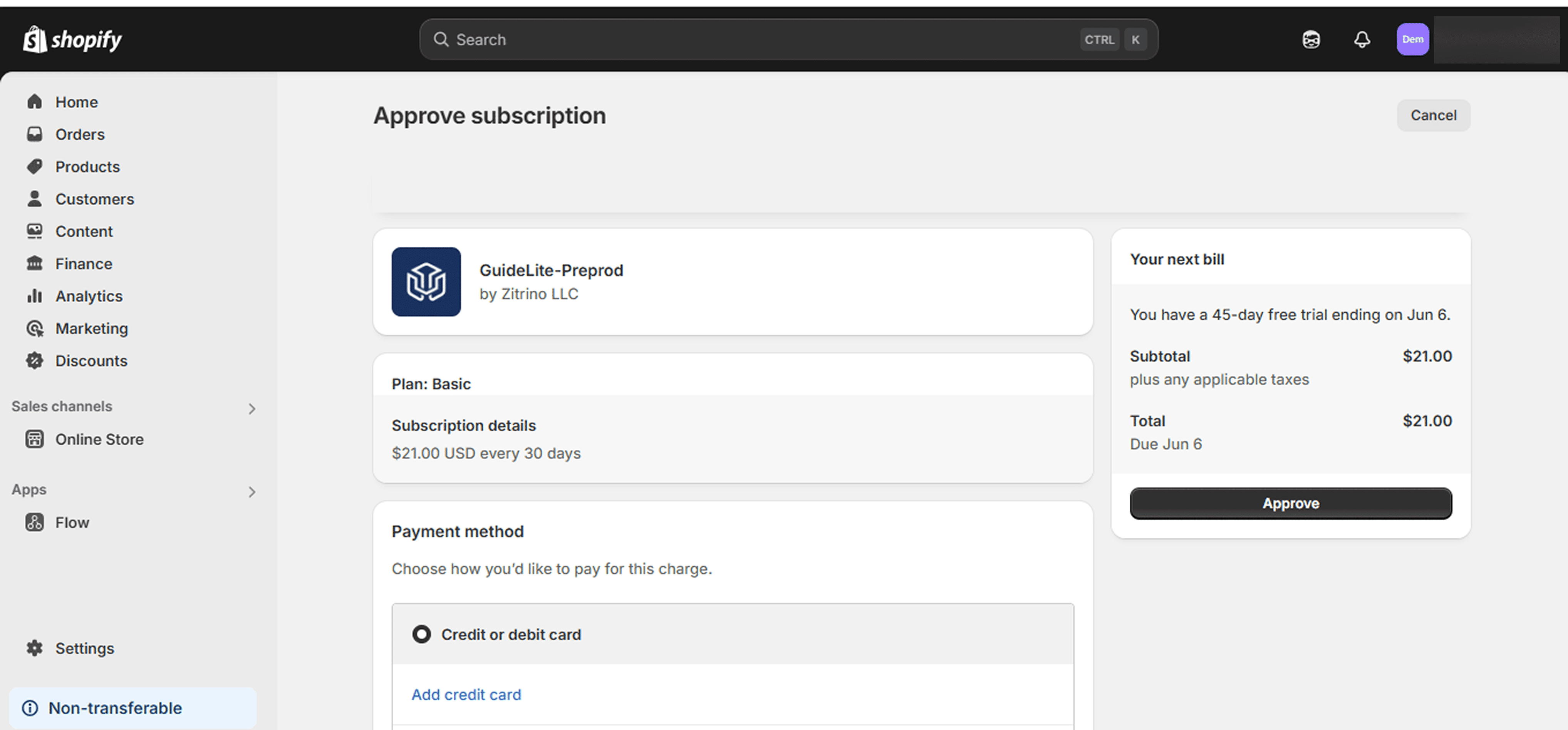Image resolution: width=1568 pixels, height=730 pixels.
Task: Click into the Search field
Action: (x=761, y=40)
